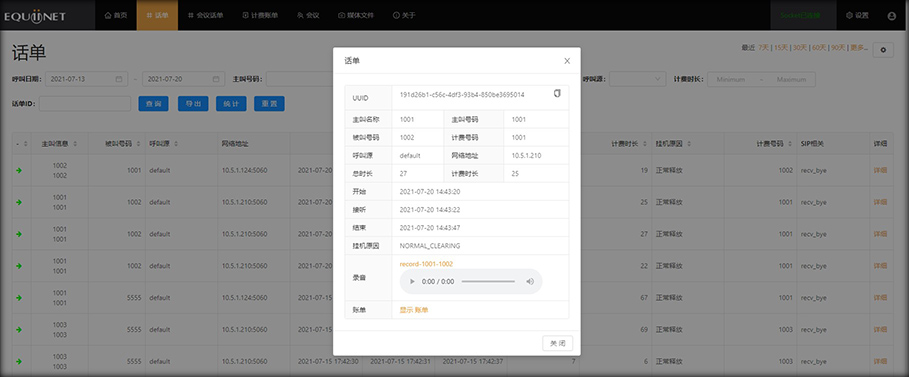The image size is (909, 377).
Task: Open 详细 for the 计费时长 19 row
Action: point(880,171)
